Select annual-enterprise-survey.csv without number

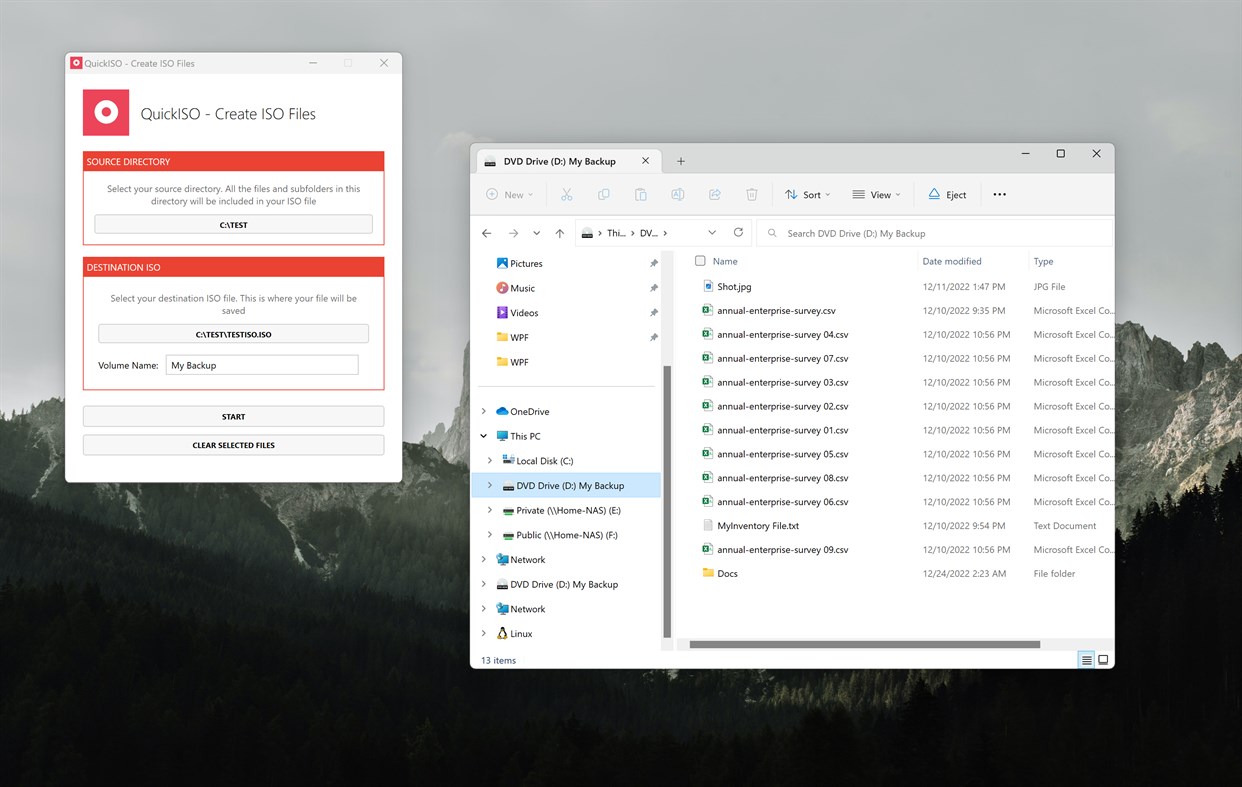(768, 310)
